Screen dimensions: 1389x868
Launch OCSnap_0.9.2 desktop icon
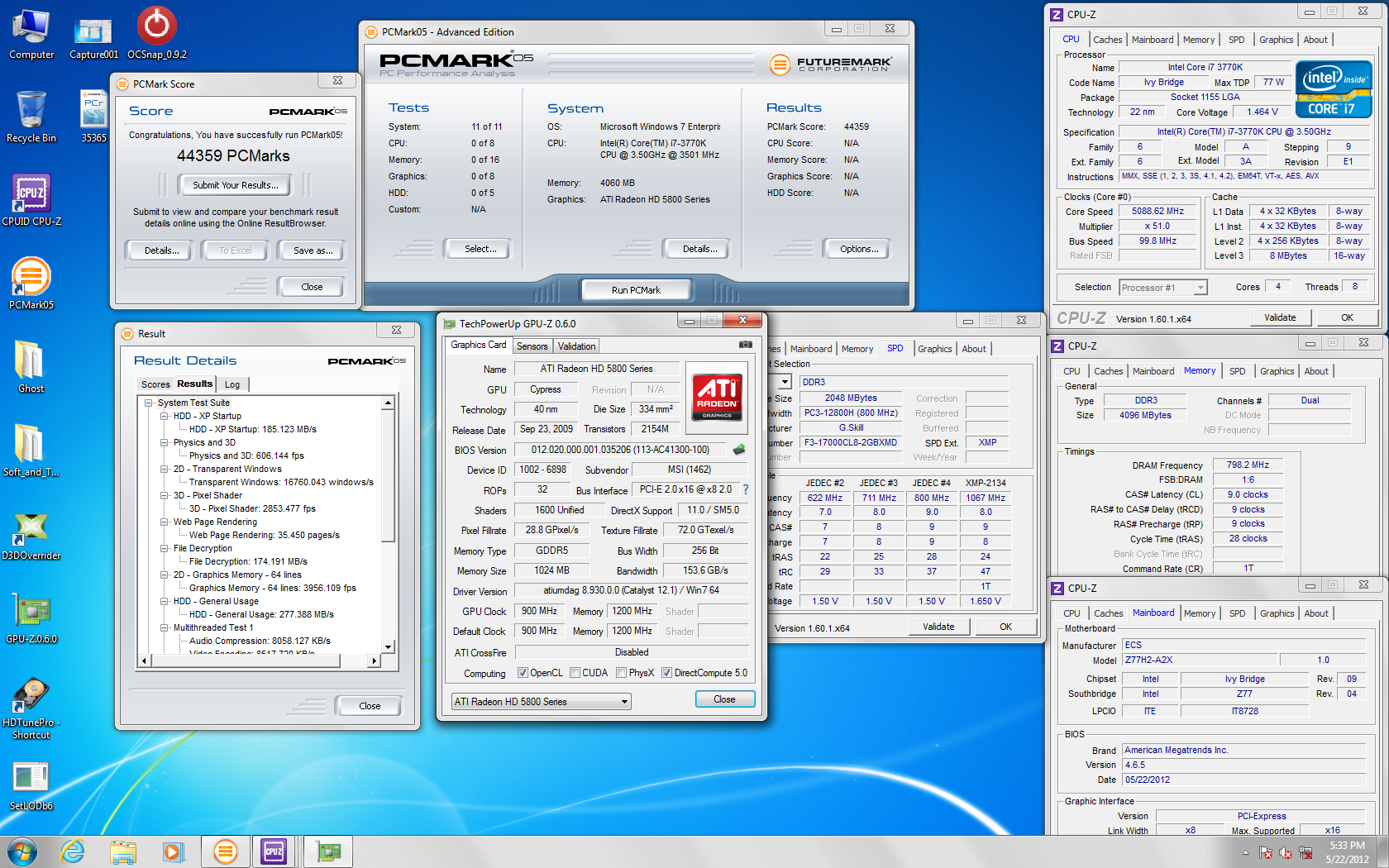pos(157,33)
